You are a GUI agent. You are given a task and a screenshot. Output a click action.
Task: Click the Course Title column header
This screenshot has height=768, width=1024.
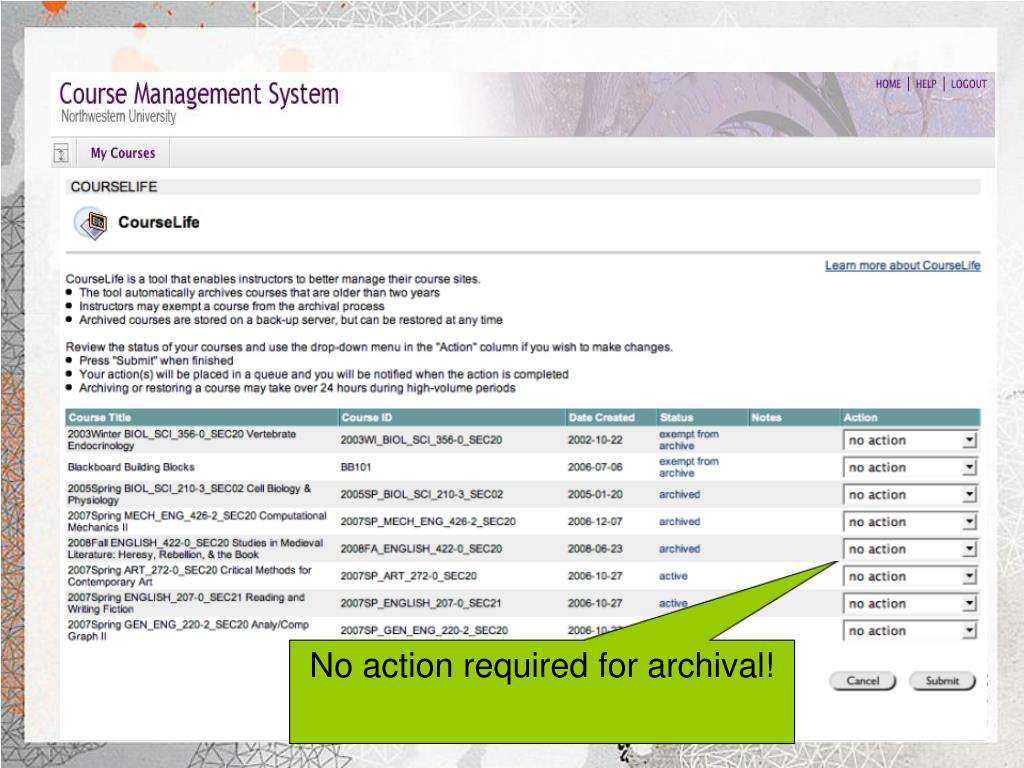(100, 417)
